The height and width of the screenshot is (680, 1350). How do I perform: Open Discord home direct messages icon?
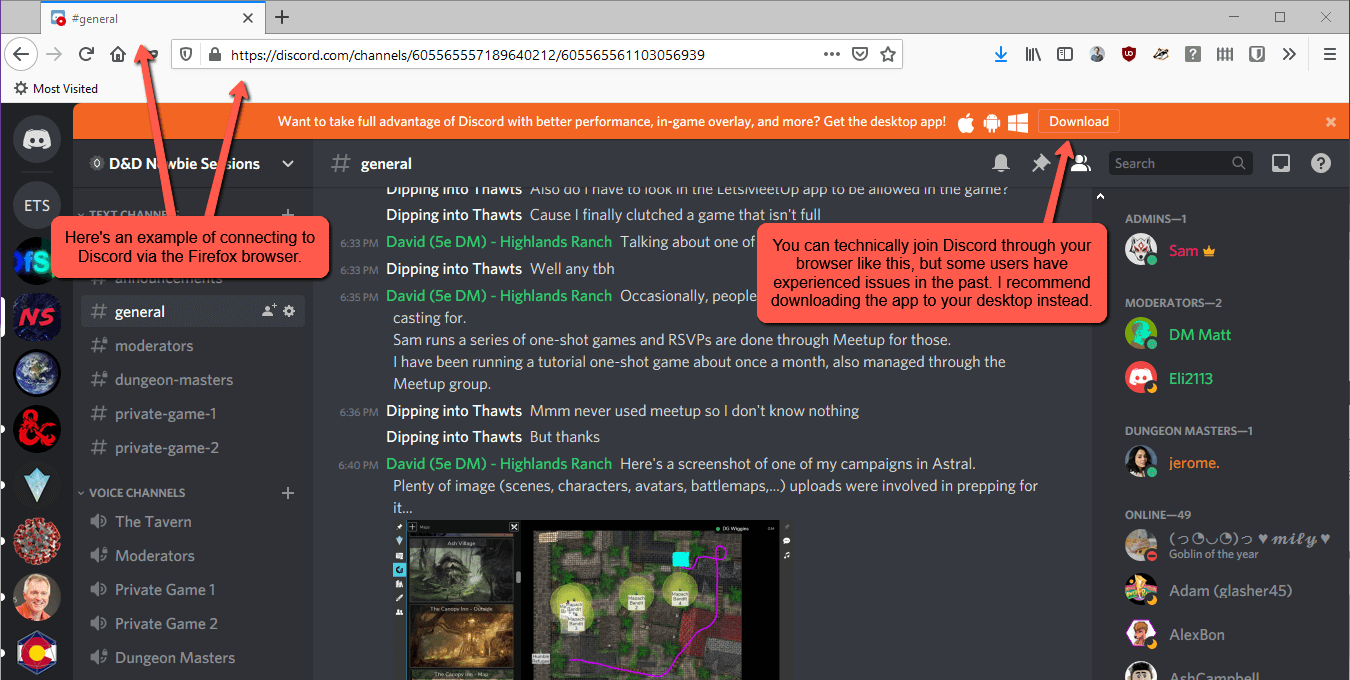point(37,139)
